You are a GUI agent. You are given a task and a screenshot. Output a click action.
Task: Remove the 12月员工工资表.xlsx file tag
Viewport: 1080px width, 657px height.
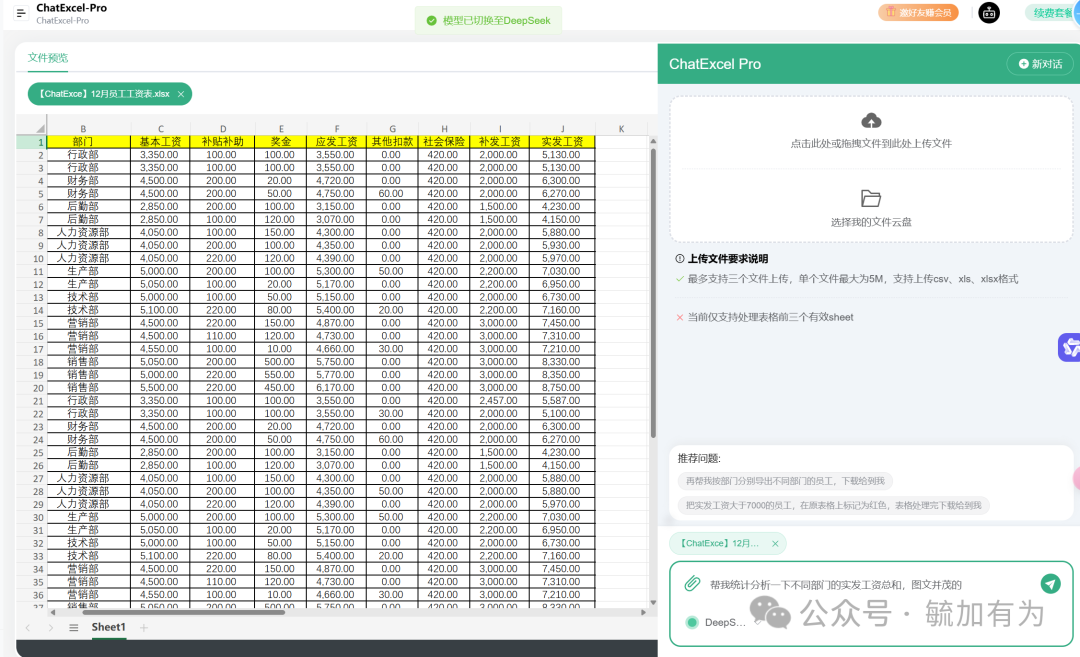(181, 94)
